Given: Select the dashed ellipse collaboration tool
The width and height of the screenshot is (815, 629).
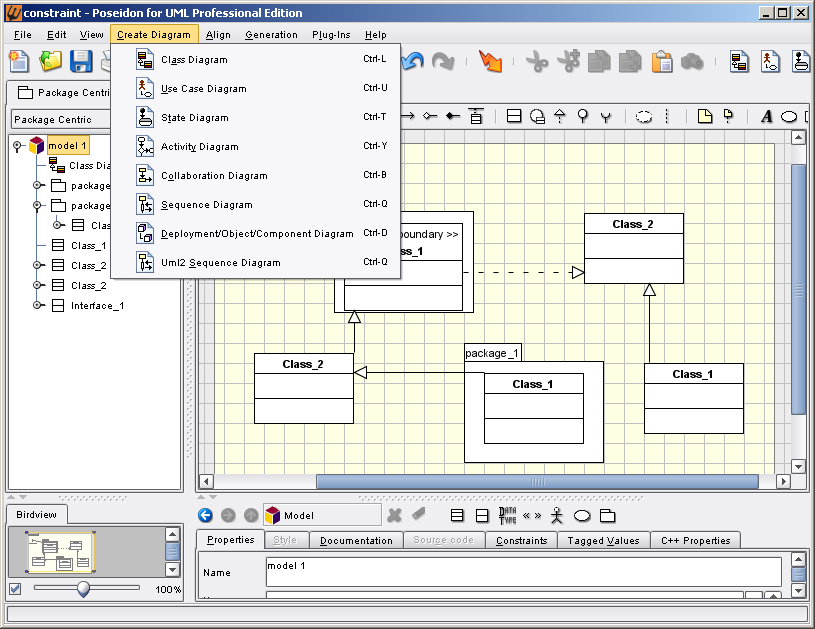Looking at the screenshot, I should (644, 116).
